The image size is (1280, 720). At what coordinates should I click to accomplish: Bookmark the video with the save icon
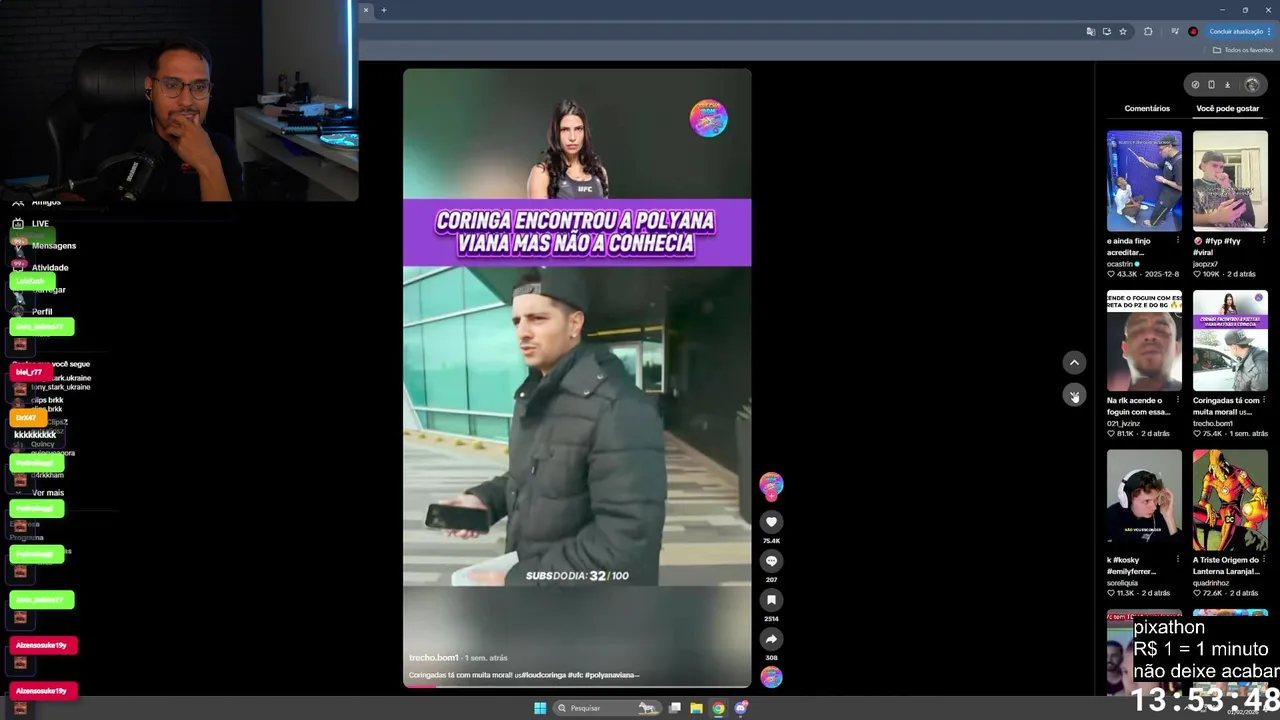[771, 600]
